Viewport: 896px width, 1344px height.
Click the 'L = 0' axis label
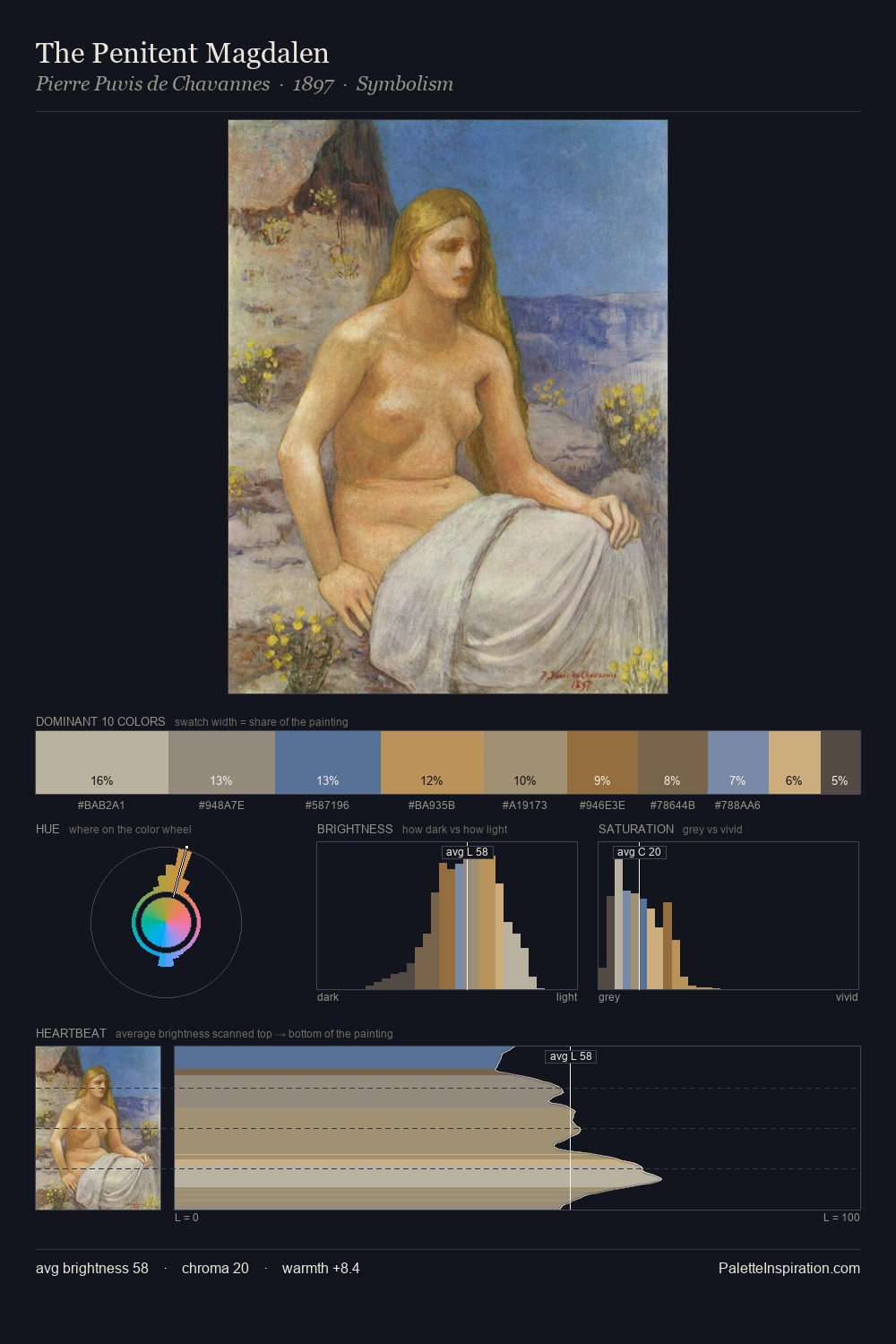pos(186,1218)
